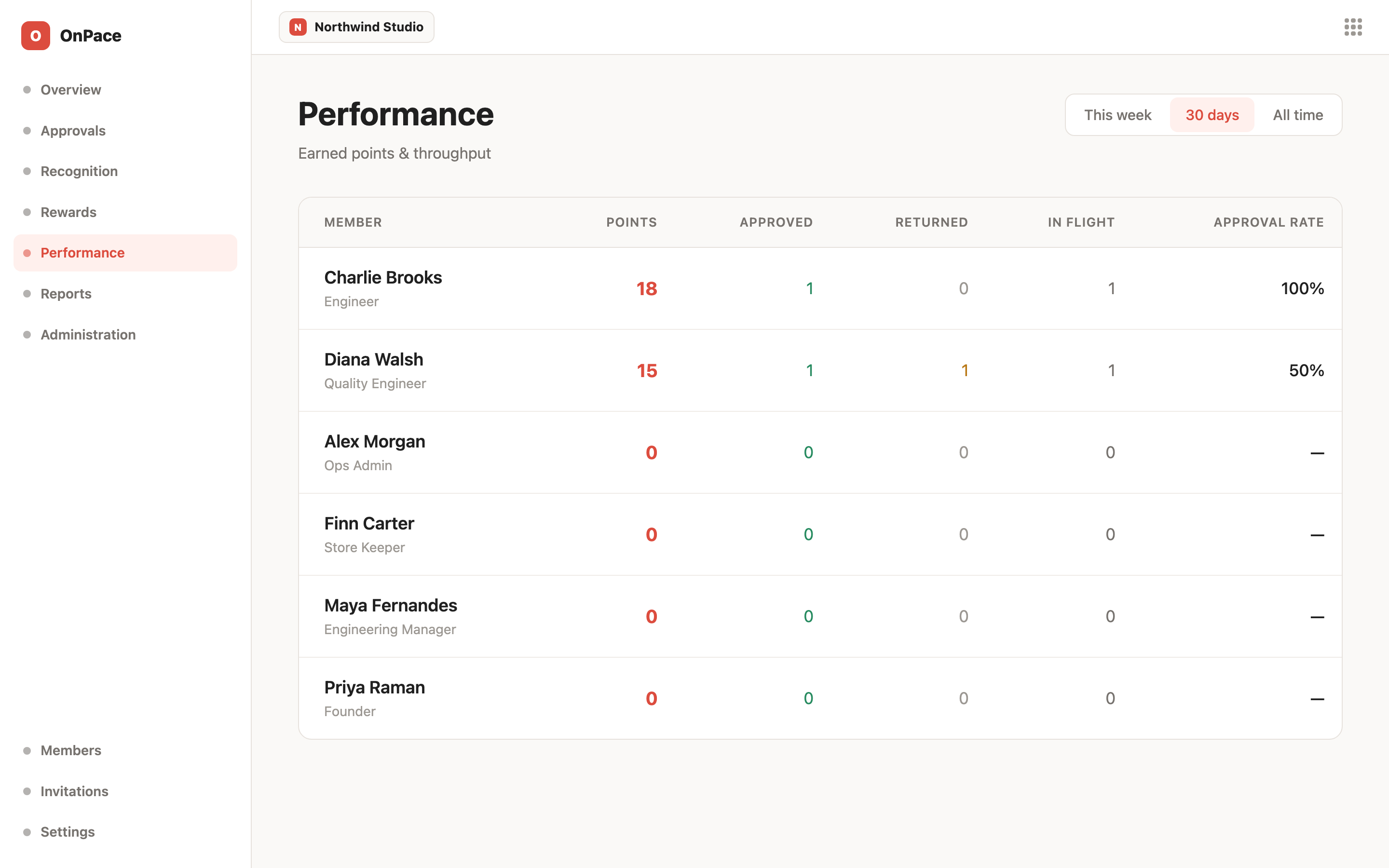
Task: Switch the range to All time
Action: tap(1298, 115)
